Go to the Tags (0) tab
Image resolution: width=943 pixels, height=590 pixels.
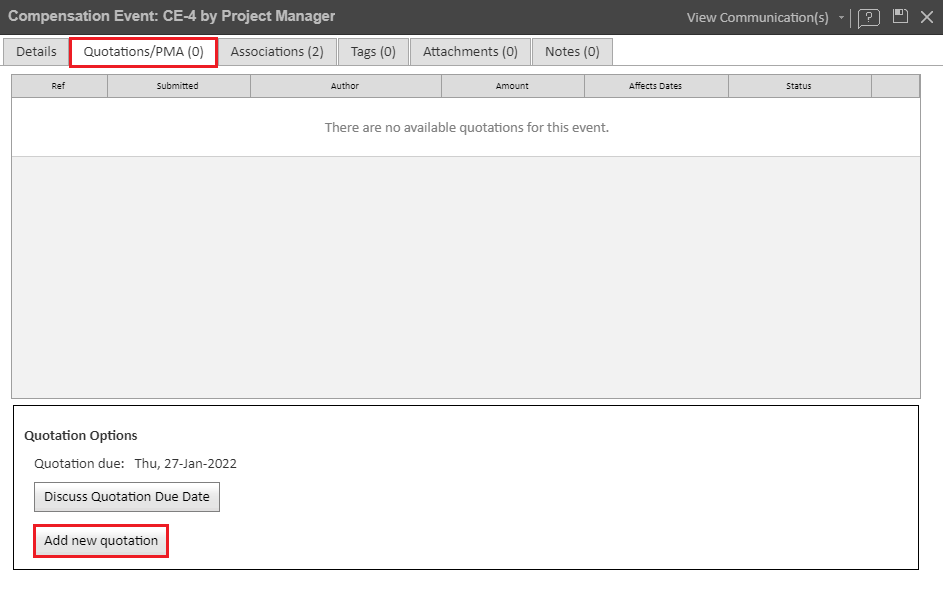click(x=373, y=52)
